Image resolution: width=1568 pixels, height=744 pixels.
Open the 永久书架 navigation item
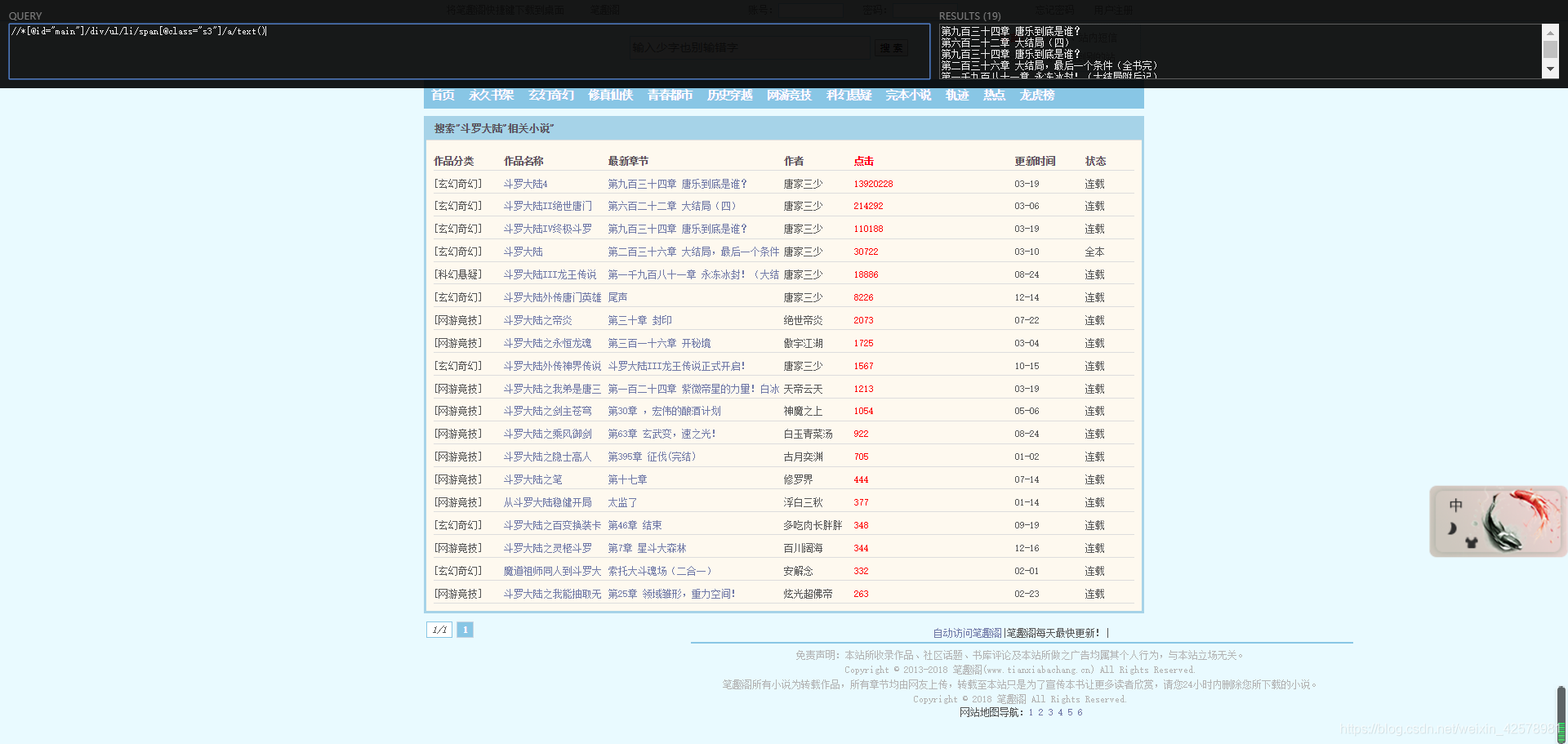[491, 96]
